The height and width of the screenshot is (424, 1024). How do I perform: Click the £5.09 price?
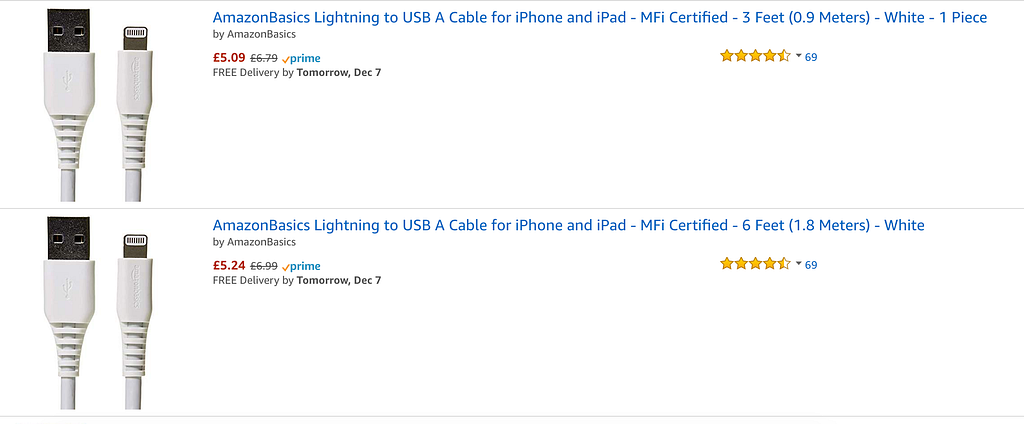[229, 57]
